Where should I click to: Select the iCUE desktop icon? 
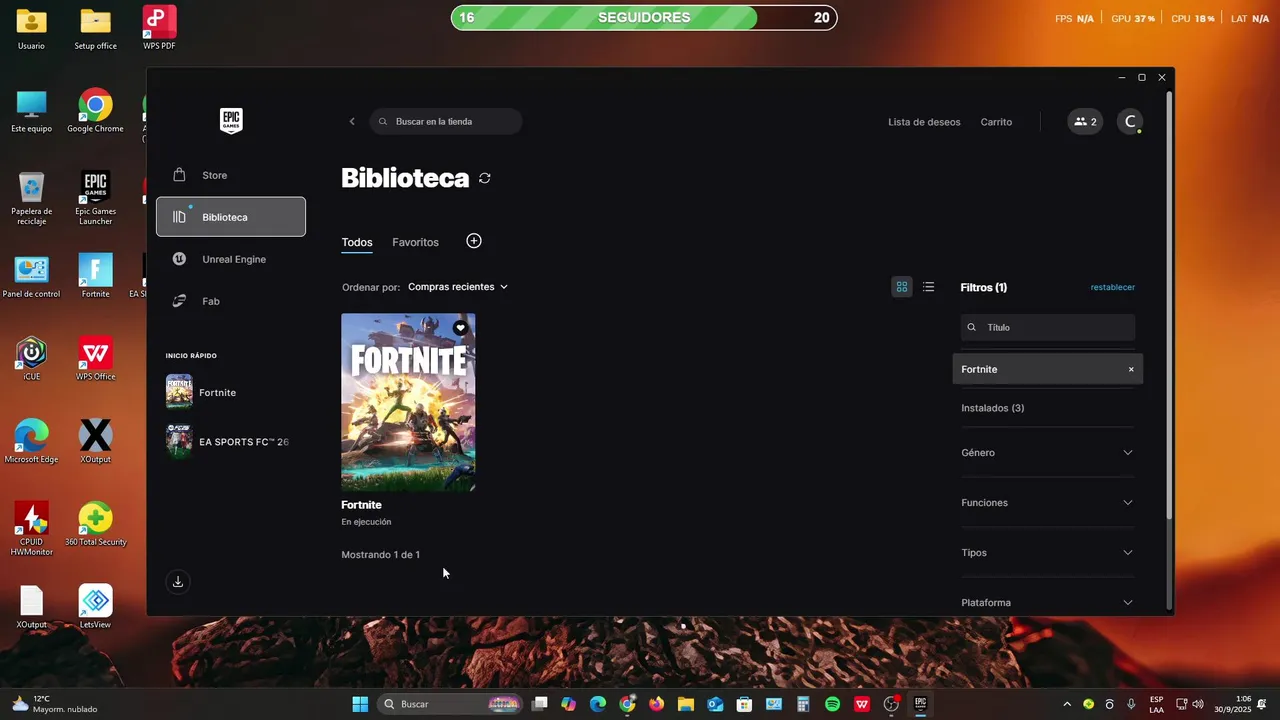tap(31, 359)
